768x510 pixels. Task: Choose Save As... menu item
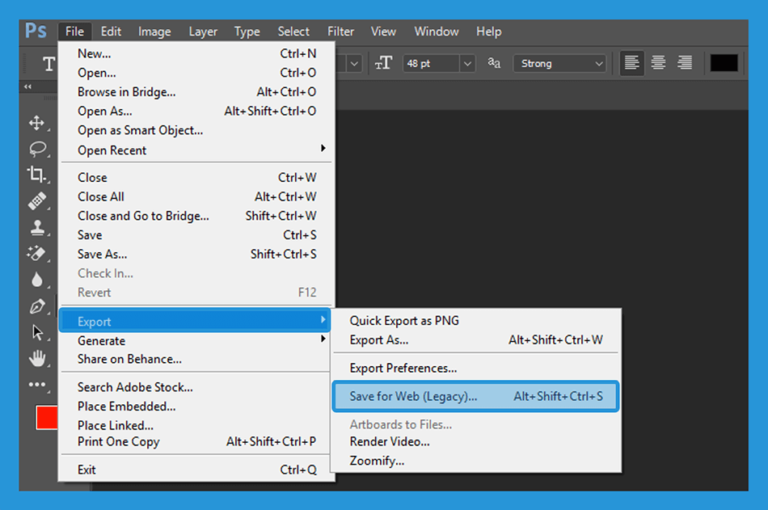197,254
